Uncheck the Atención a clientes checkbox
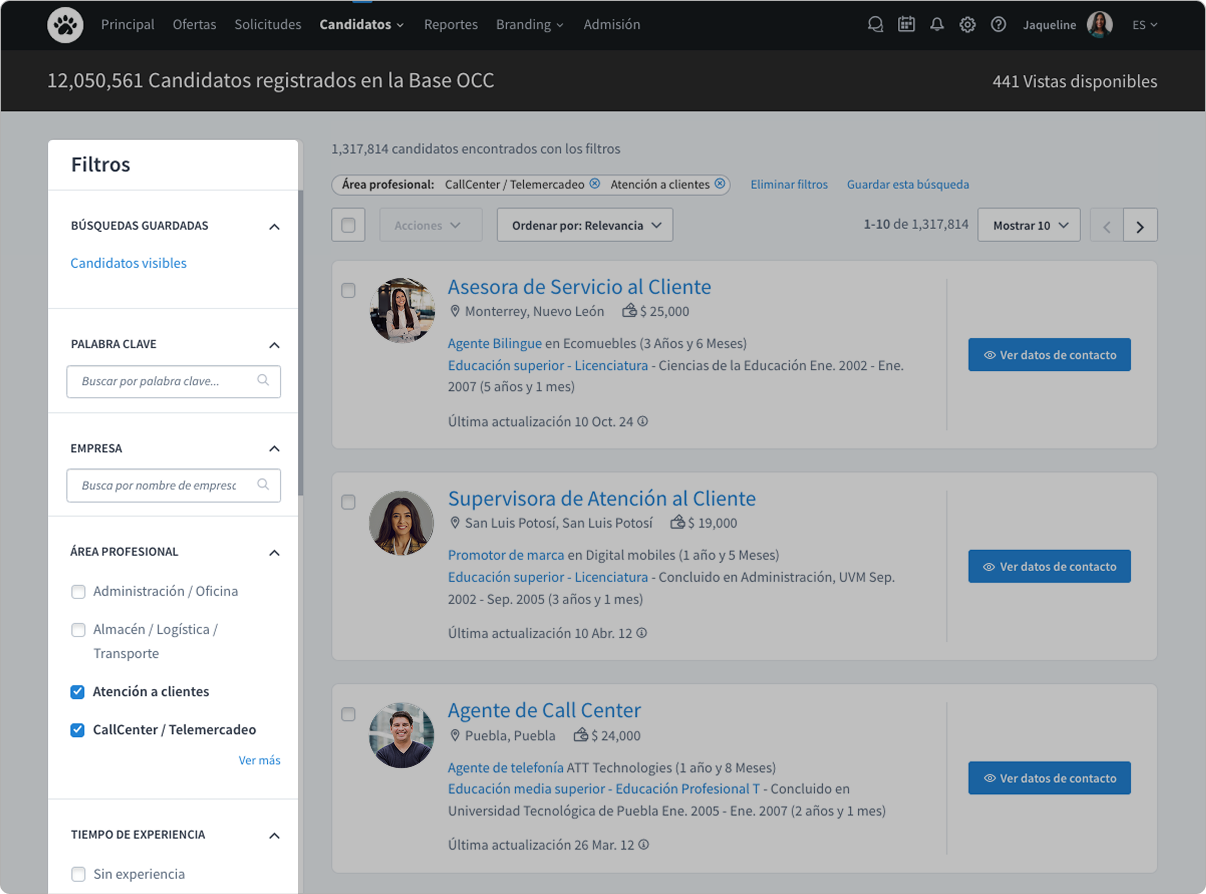This screenshot has height=894, width=1206. tap(78, 692)
